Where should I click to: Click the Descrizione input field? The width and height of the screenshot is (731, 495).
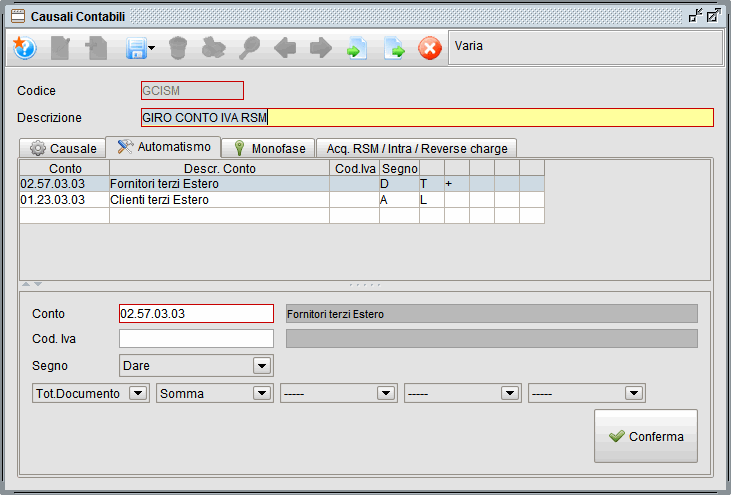click(x=427, y=117)
